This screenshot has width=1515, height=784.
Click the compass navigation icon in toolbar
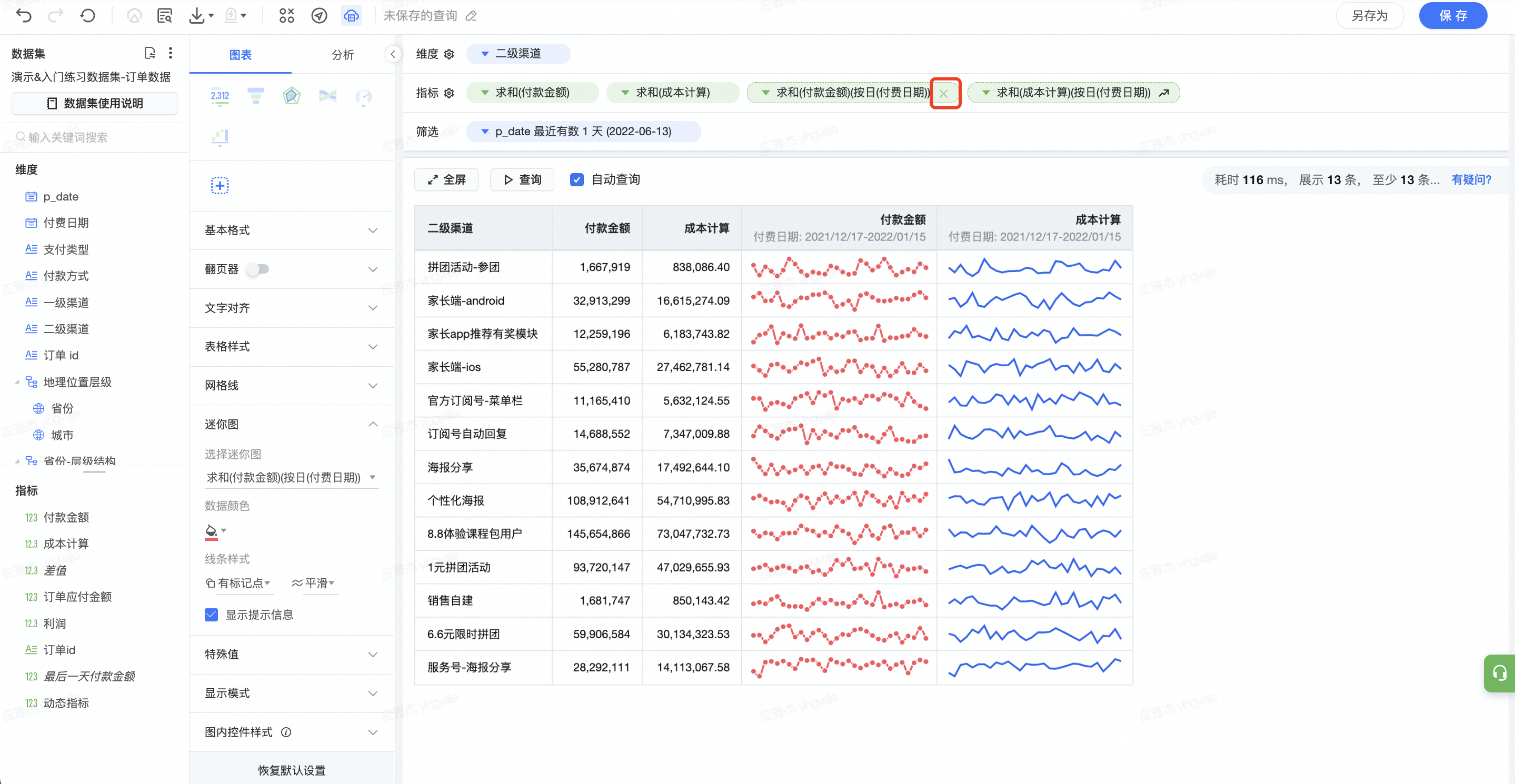[319, 16]
